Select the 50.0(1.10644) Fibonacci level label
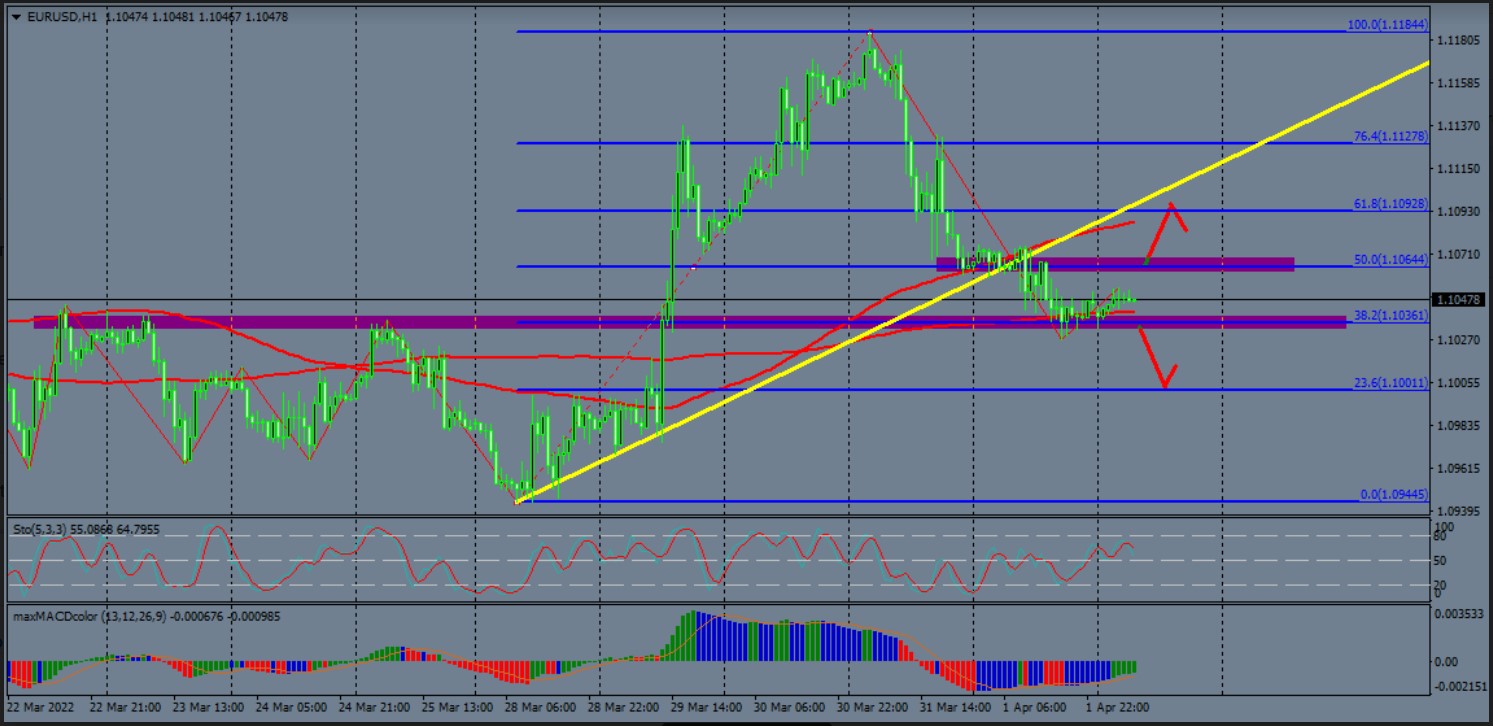 pyautogui.click(x=1391, y=259)
